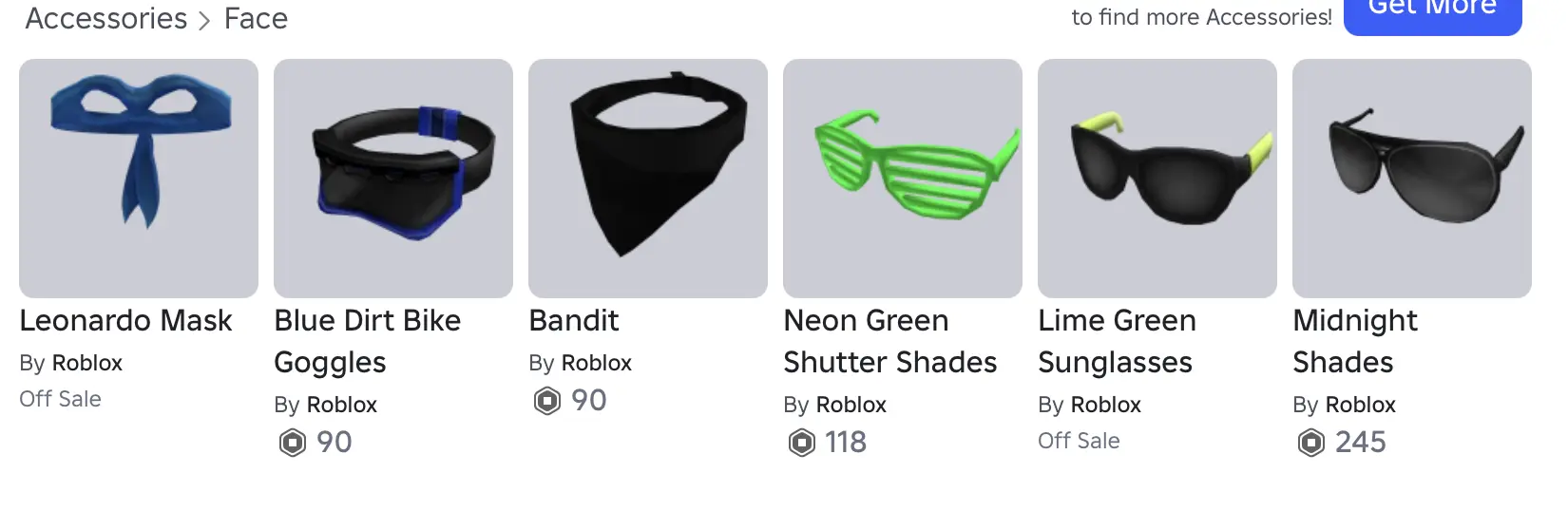
Task: Open the Leonardo Mask title link
Action: (125, 321)
